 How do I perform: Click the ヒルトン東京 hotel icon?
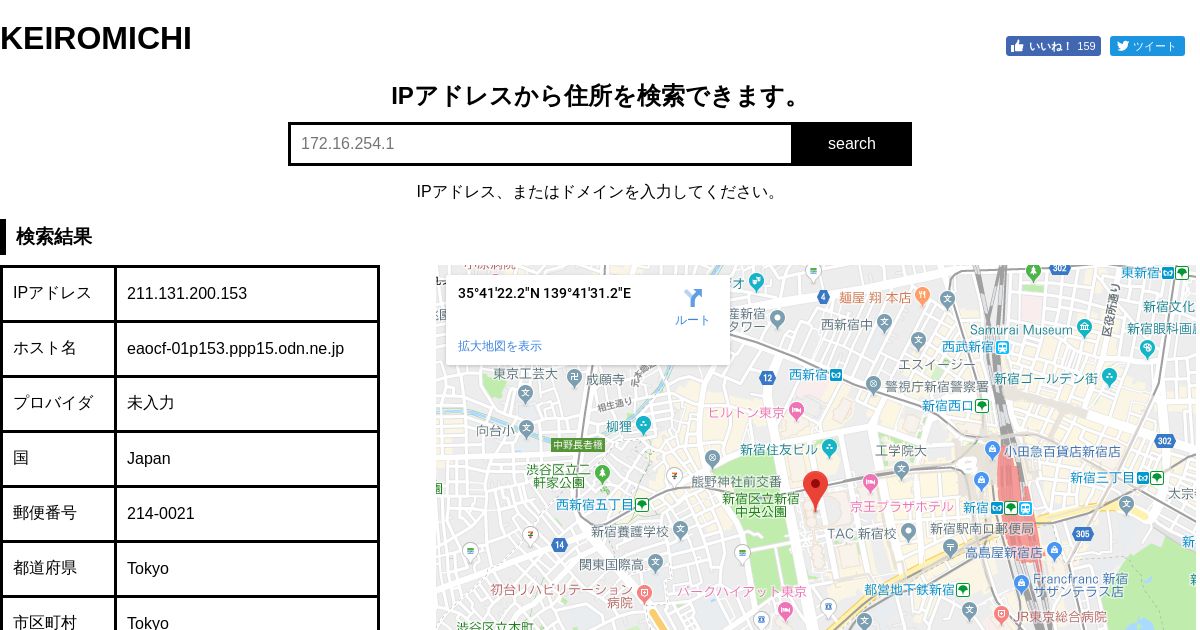click(796, 412)
